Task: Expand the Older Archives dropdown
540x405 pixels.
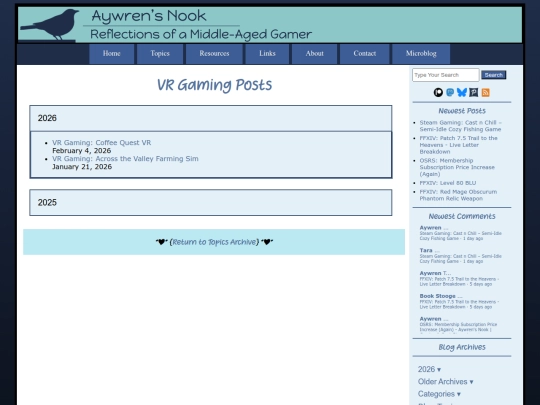Action: coord(445,382)
